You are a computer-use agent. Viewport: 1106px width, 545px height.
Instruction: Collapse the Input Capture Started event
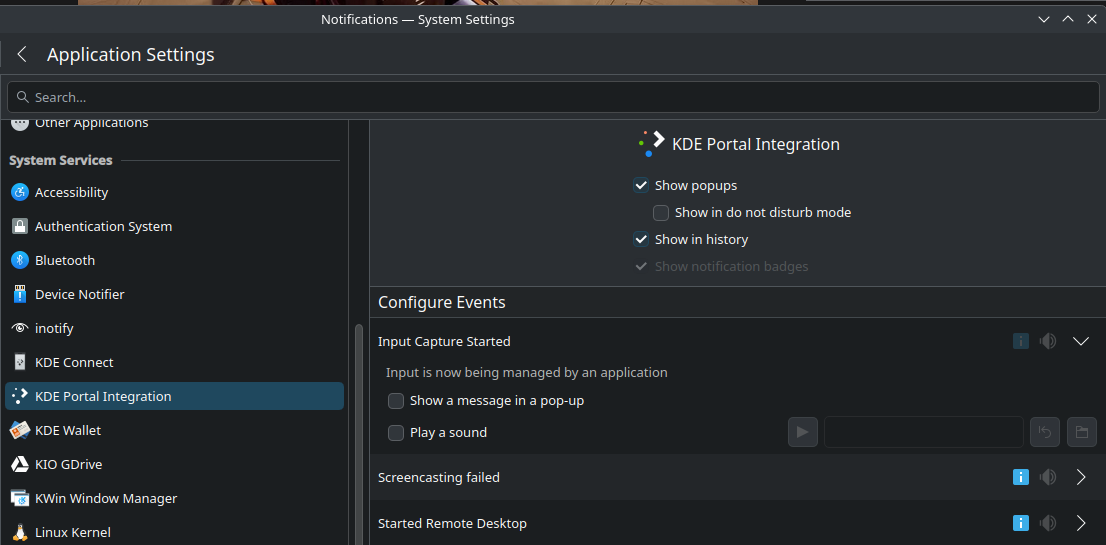click(1080, 341)
